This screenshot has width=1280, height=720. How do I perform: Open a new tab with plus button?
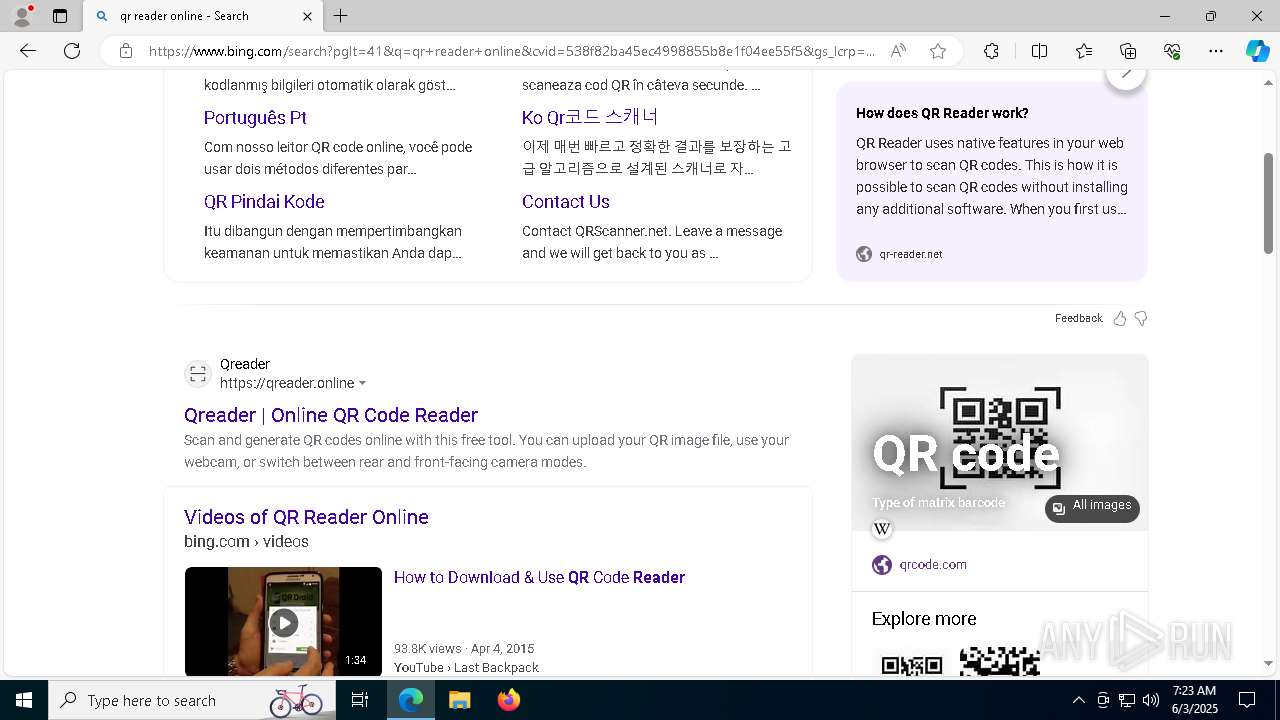(x=341, y=16)
